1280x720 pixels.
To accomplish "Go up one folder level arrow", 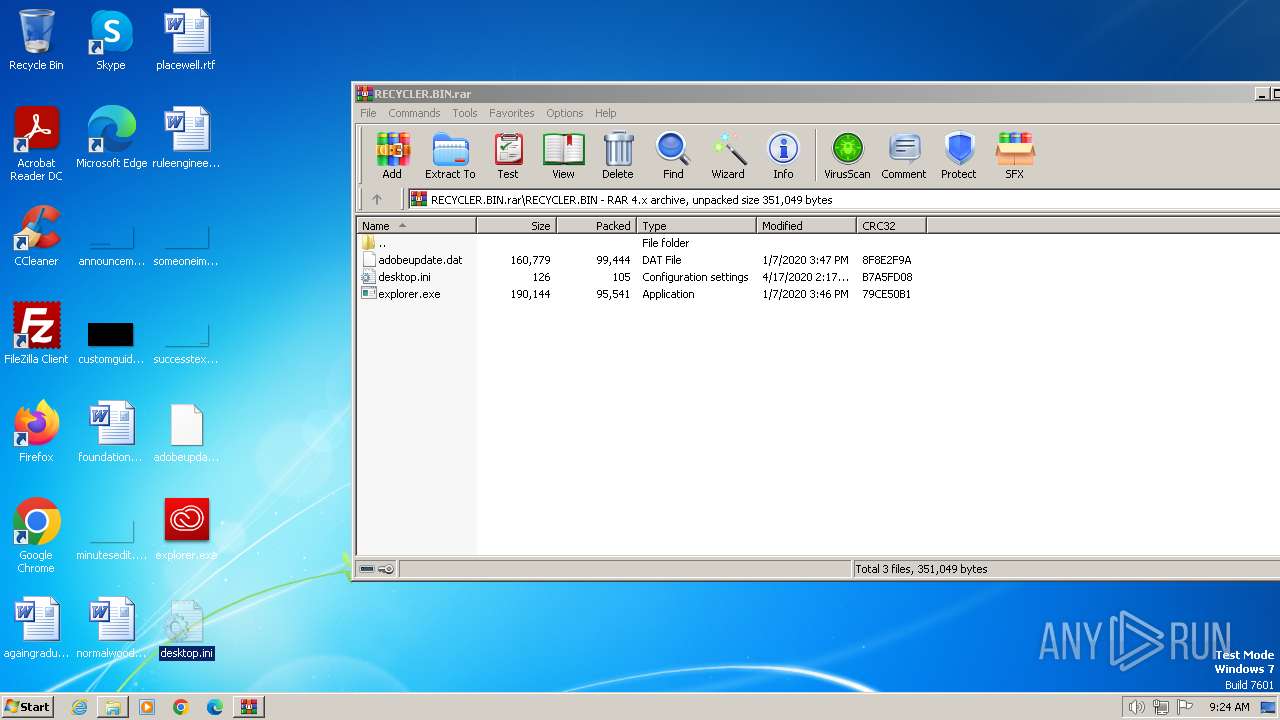I will tap(377, 199).
